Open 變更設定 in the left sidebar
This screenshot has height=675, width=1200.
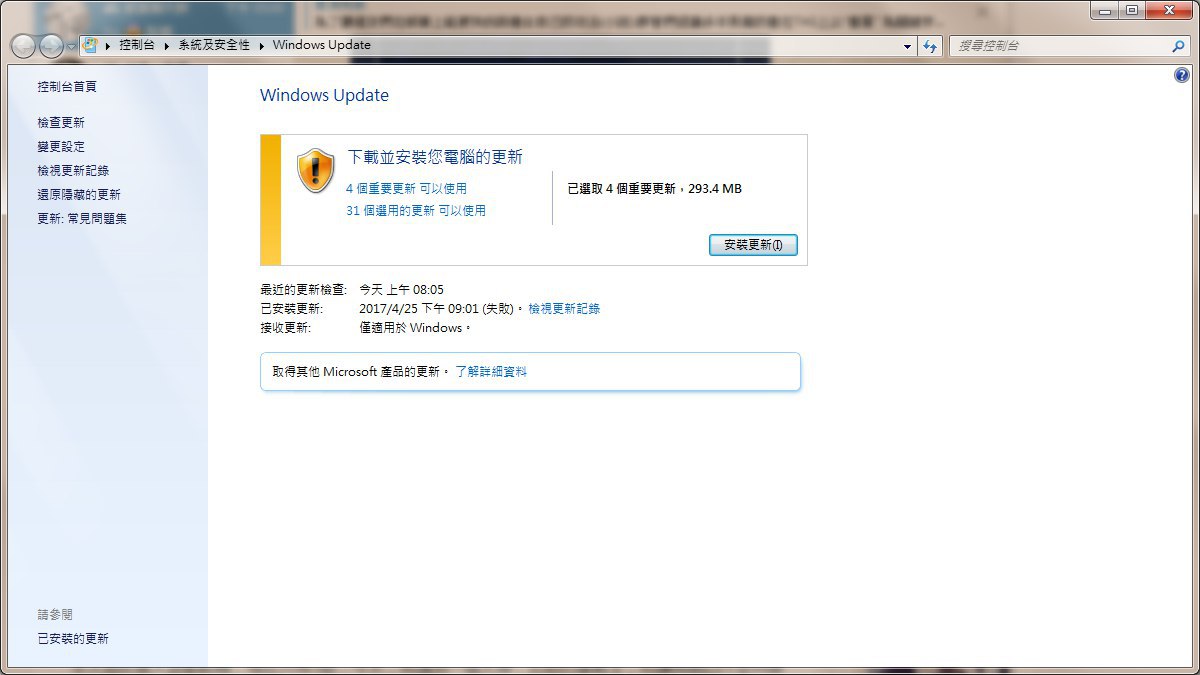click(x=61, y=146)
